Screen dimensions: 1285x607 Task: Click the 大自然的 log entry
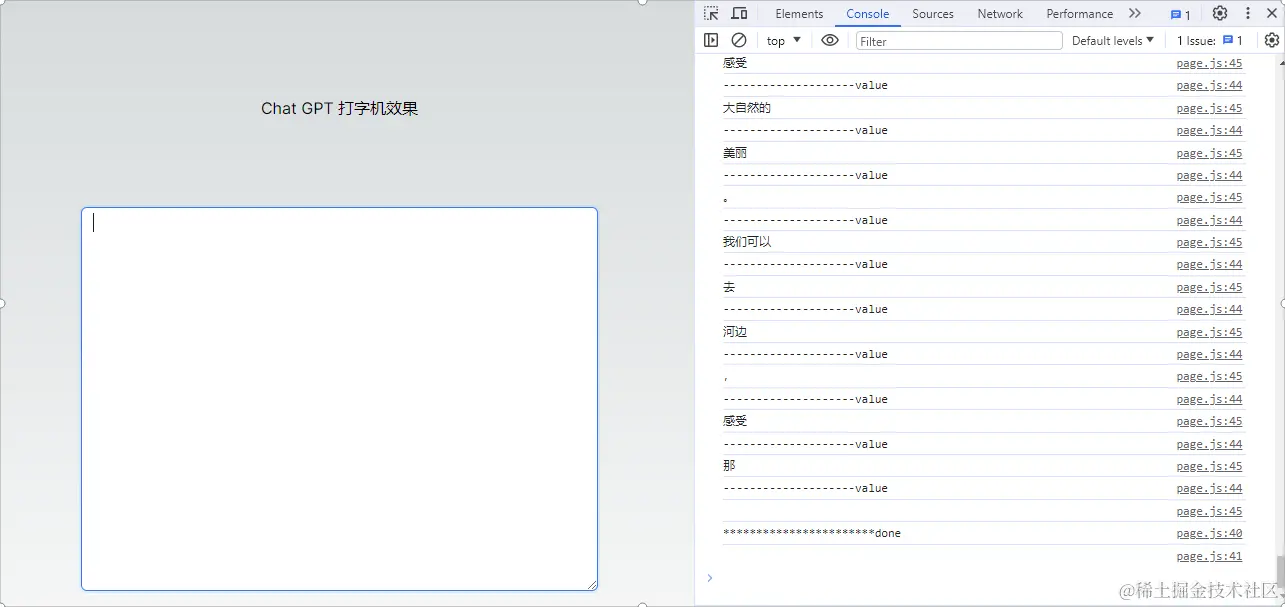(747, 108)
